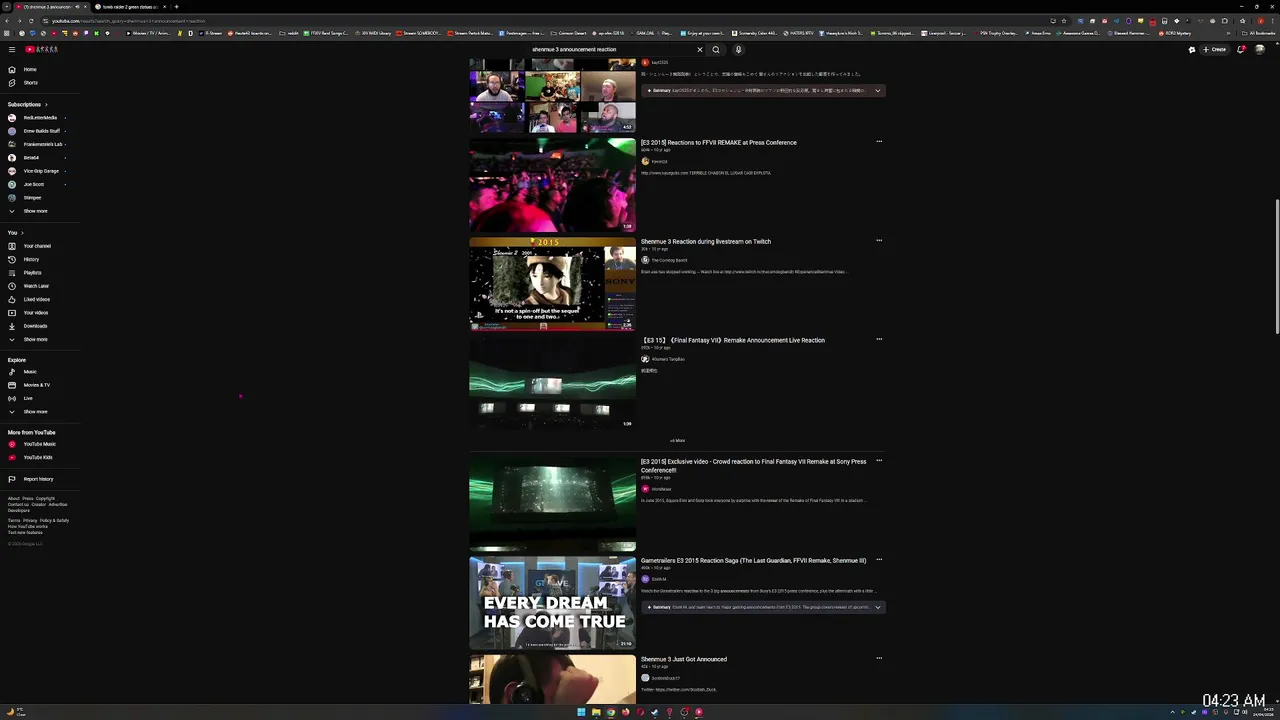Open the Drew Builds Stuff subscription
Image resolution: width=1280 pixels, height=720 pixels.
[x=40, y=131]
